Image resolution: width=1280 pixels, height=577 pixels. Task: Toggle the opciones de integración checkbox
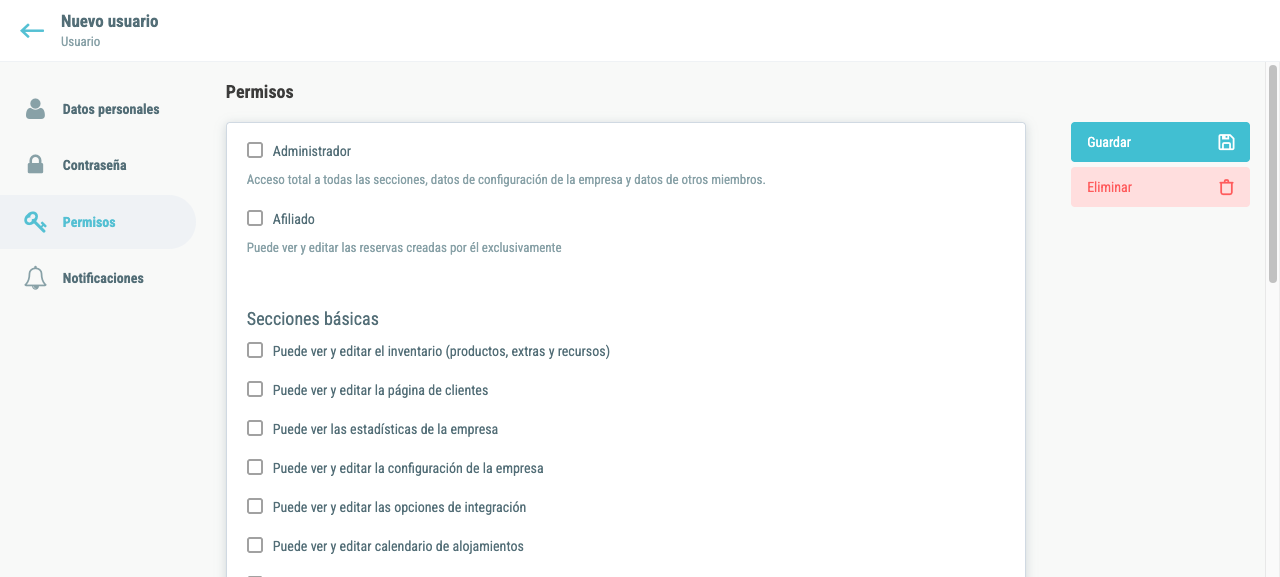coord(255,506)
